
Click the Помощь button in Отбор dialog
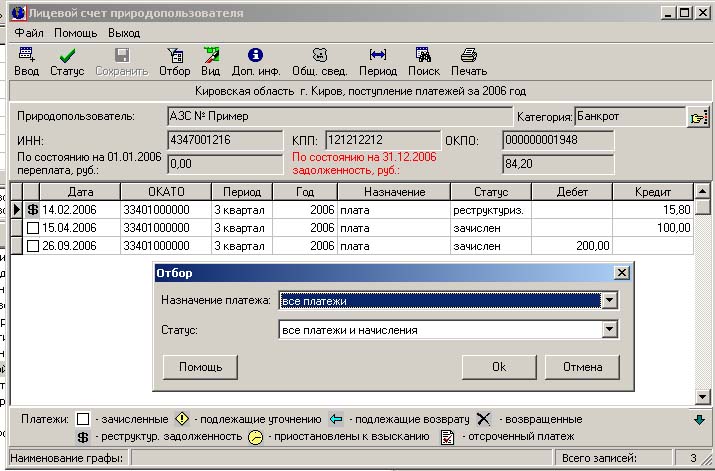[200, 366]
